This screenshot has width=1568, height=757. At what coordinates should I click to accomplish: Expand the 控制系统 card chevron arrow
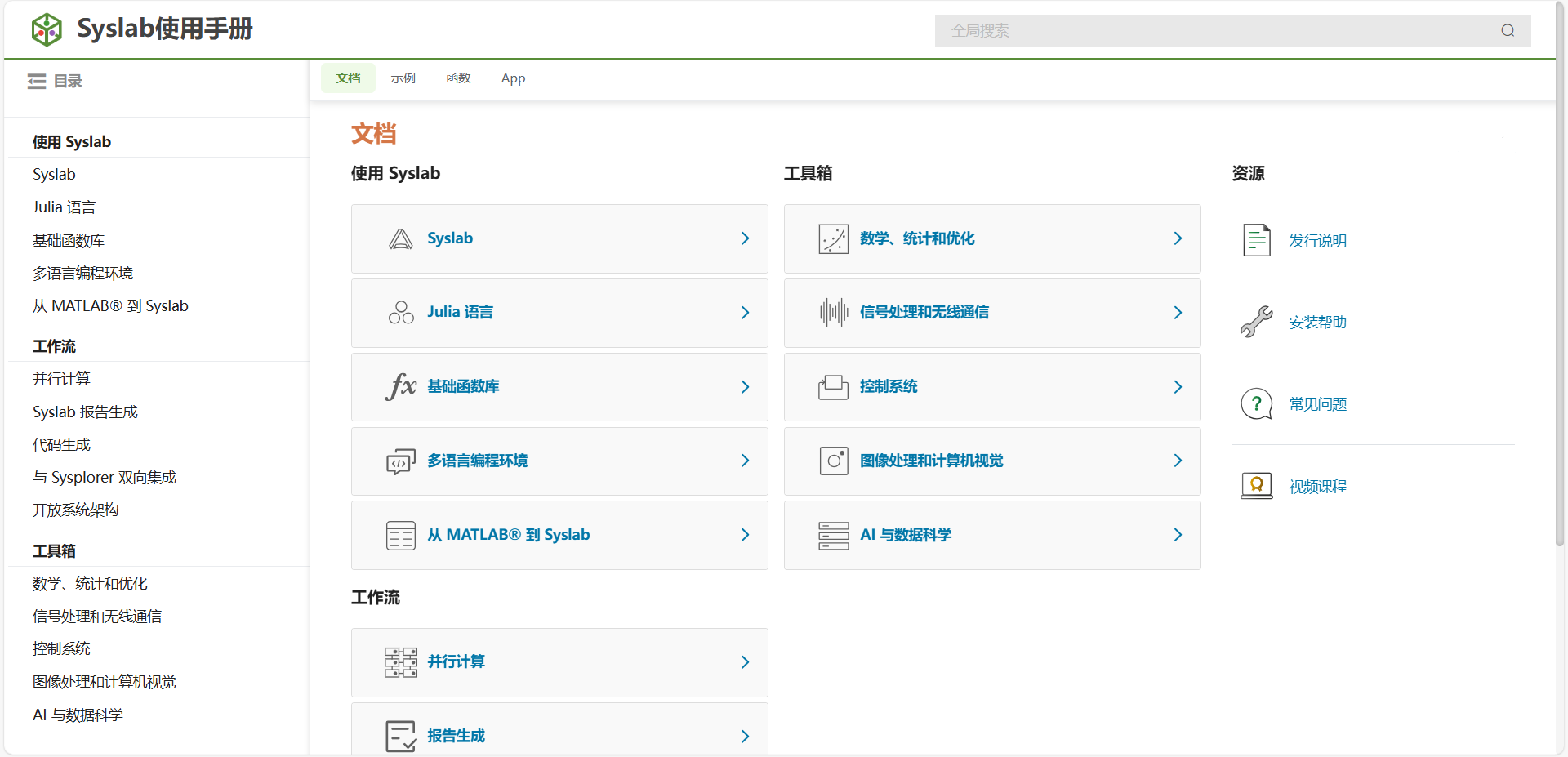[1178, 386]
